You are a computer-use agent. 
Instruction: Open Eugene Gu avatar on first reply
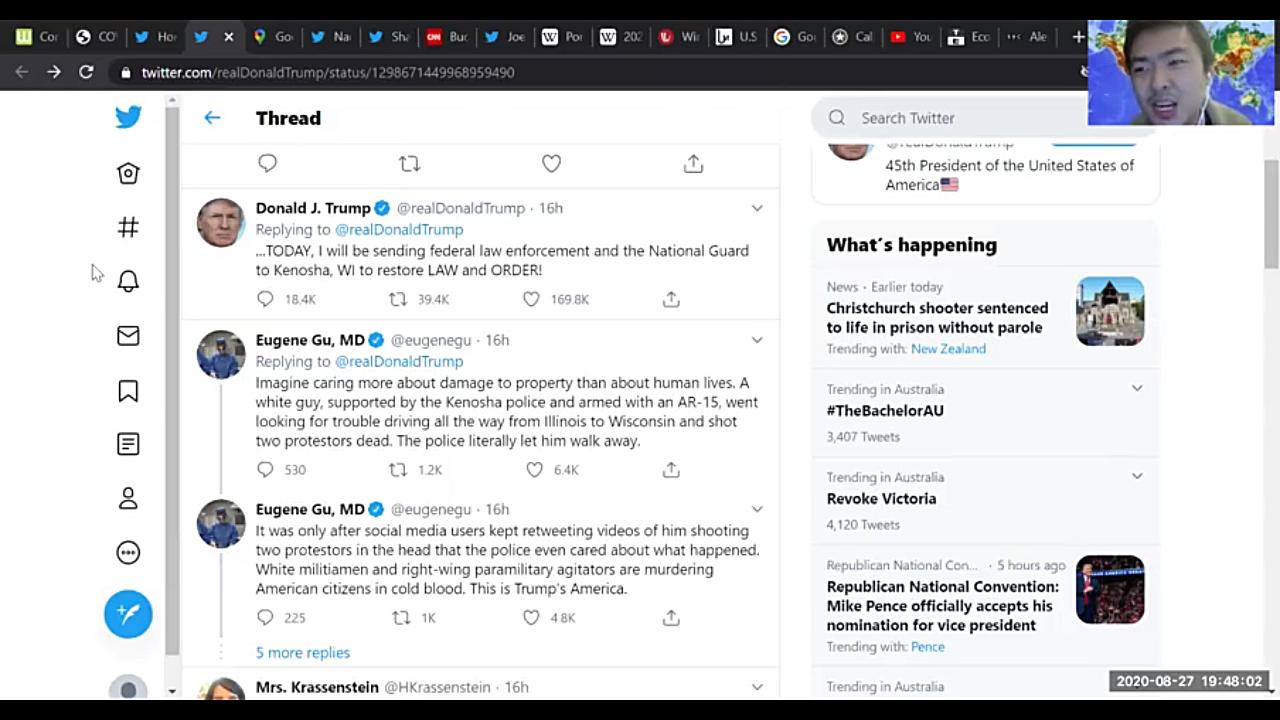click(x=221, y=355)
